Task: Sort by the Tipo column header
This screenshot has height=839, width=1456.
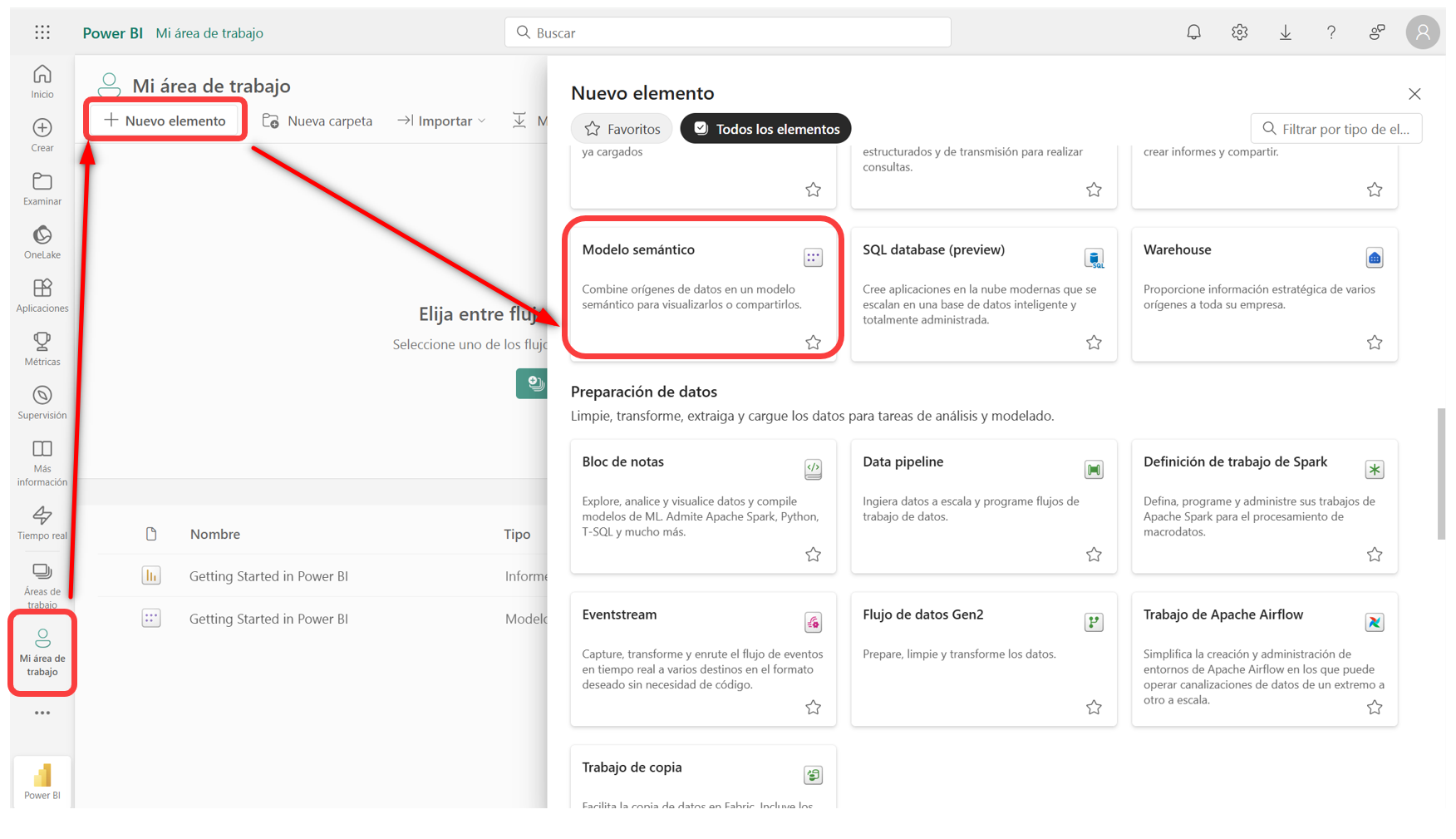Action: click(517, 534)
